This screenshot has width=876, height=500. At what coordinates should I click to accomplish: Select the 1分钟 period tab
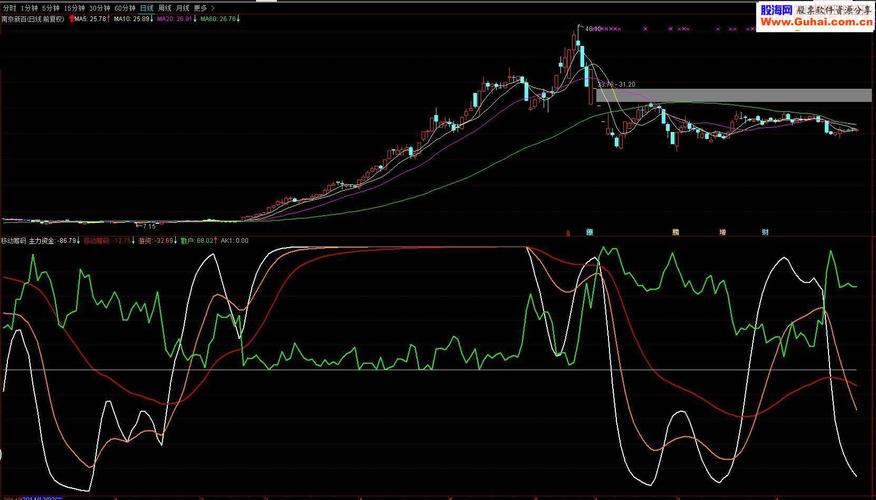pos(29,8)
